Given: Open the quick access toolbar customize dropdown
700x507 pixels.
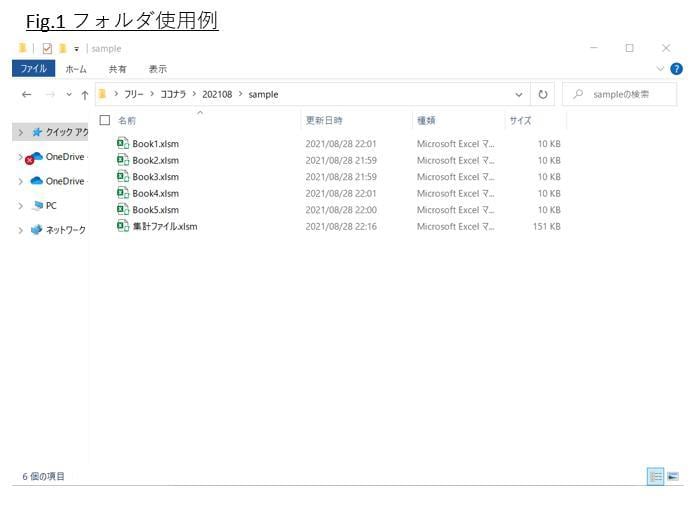Looking at the screenshot, I should point(77,49).
